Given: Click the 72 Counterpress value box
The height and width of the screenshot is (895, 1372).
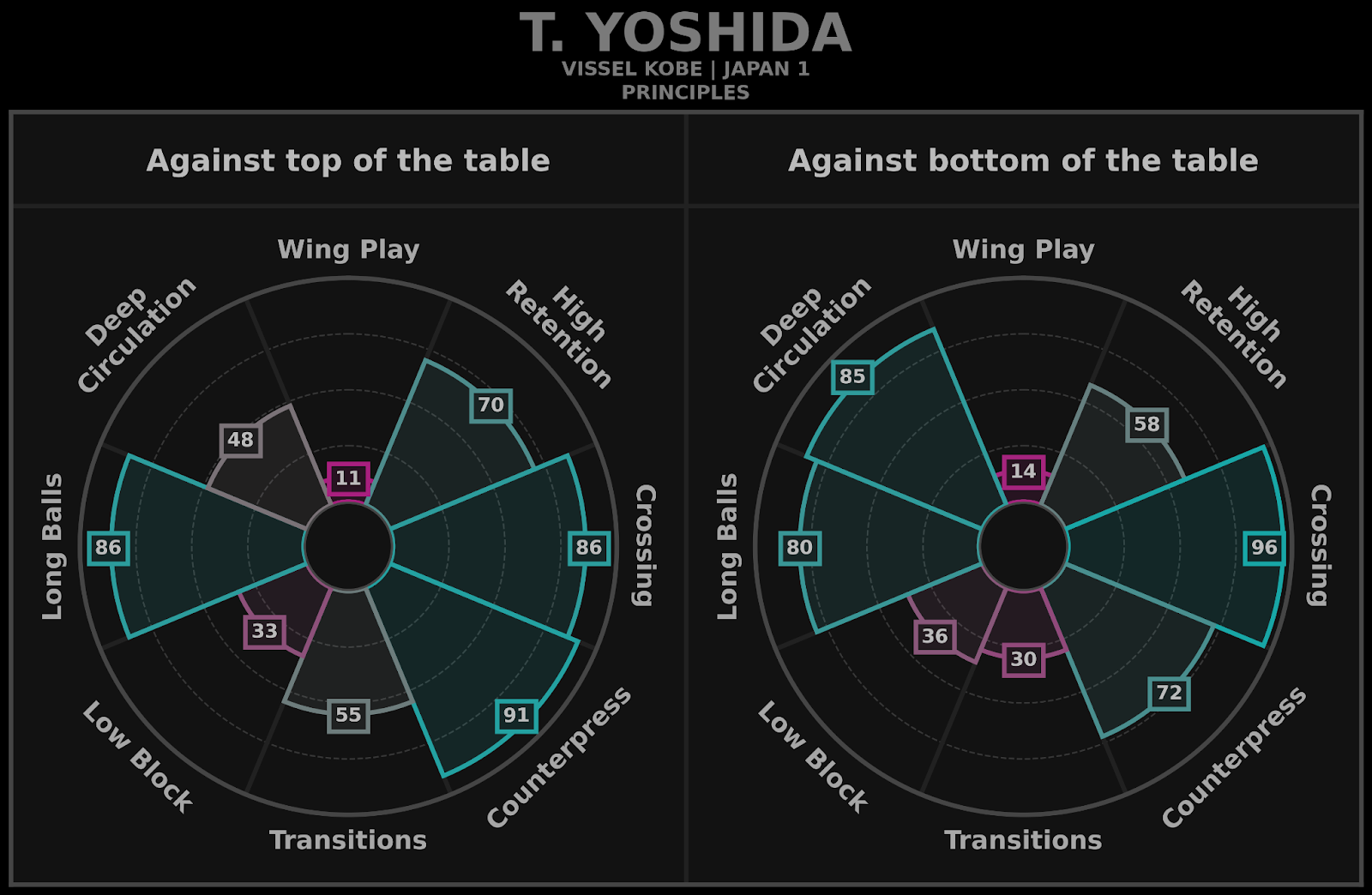Looking at the screenshot, I should pos(1170,693).
